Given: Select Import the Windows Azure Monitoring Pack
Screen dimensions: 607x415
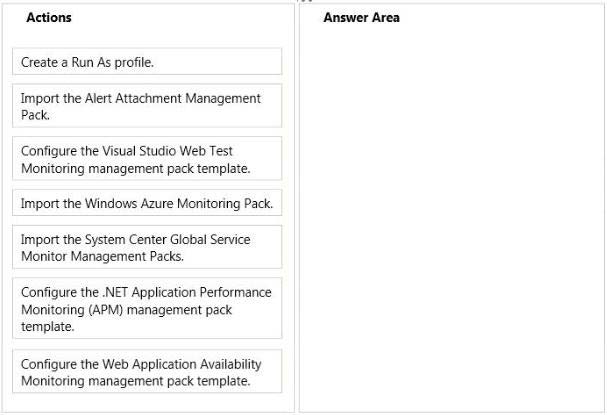Looking at the screenshot, I should coord(147,203).
